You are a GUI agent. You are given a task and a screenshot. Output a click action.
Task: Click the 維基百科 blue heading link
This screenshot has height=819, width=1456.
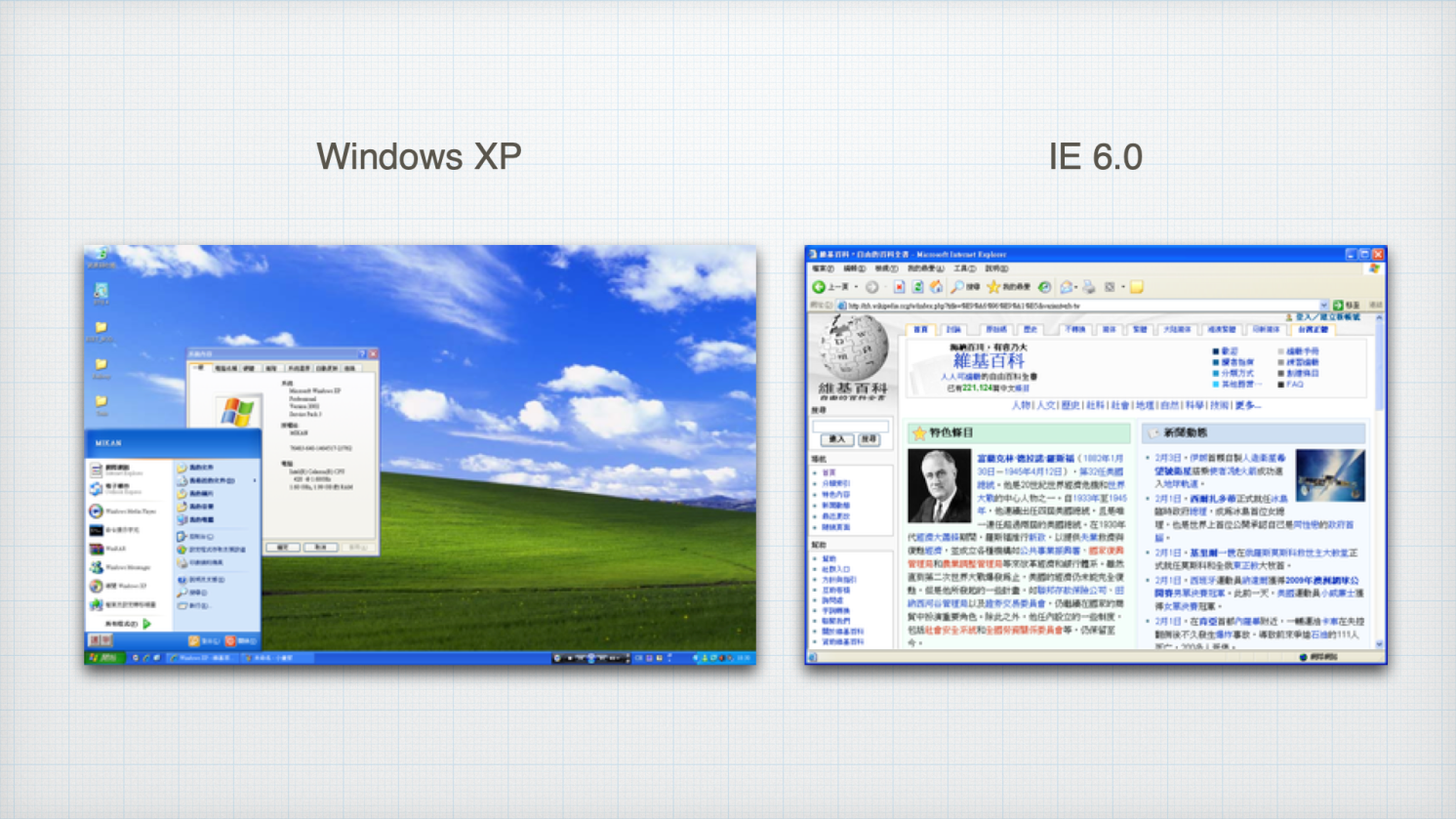[989, 361]
